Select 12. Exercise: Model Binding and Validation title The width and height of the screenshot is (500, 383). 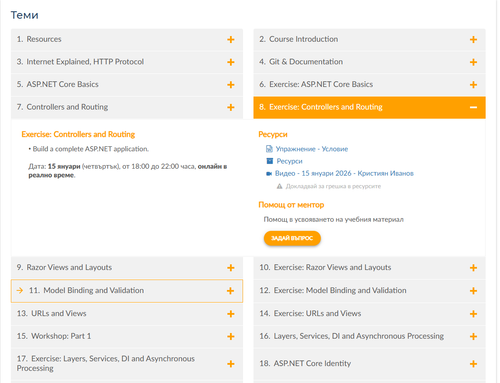coord(333,290)
